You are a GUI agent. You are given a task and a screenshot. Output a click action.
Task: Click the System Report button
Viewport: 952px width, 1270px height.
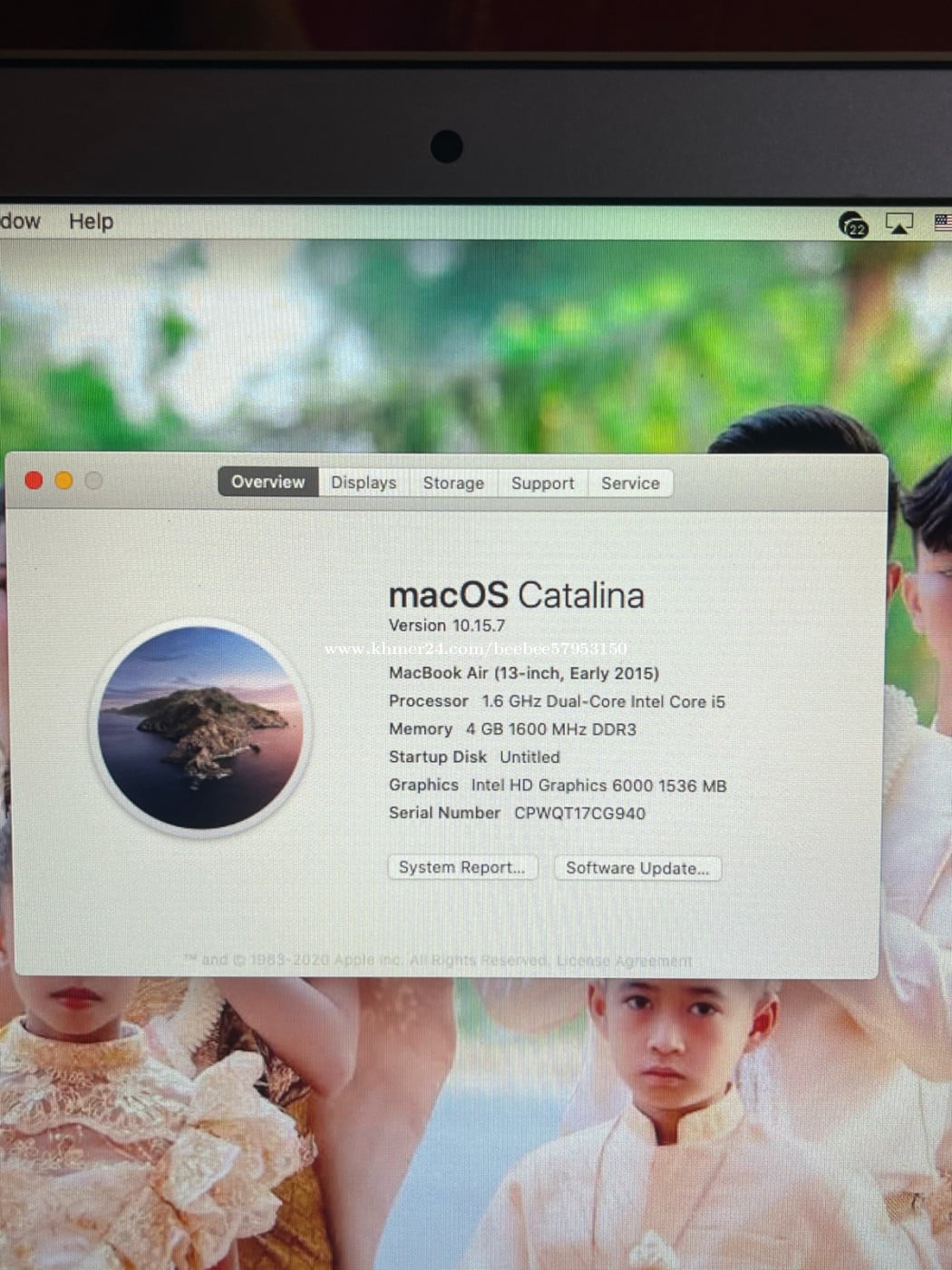click(462, 867)
